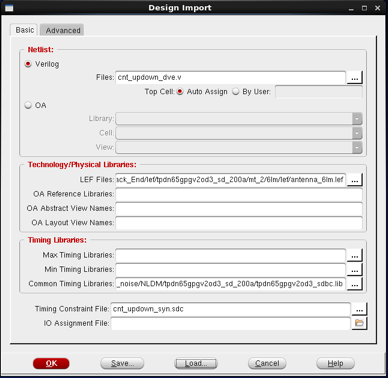Click the Max Timing Libraries field
Screen dimensions: 388x379
click(231, 256)
